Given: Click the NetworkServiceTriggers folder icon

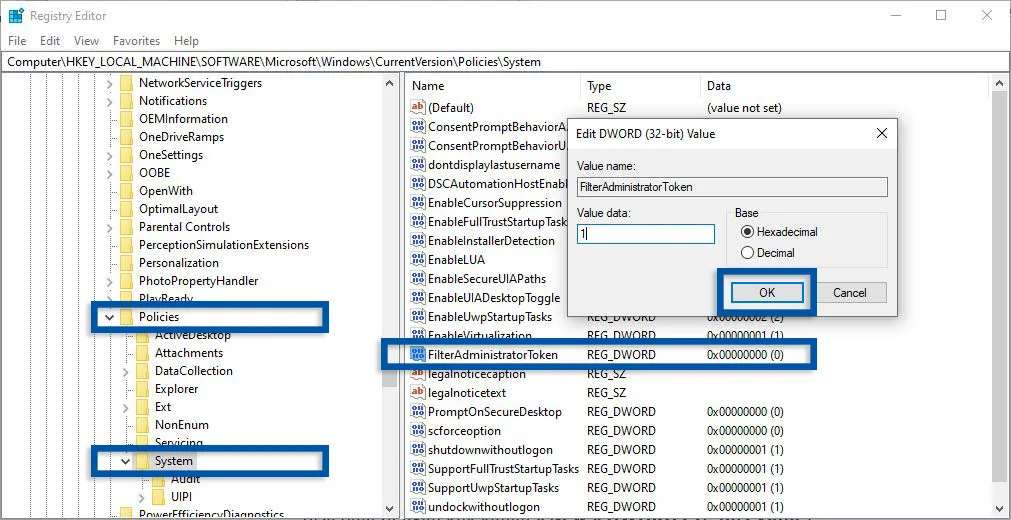Looking at the screenshot, I should click(126, 83).
